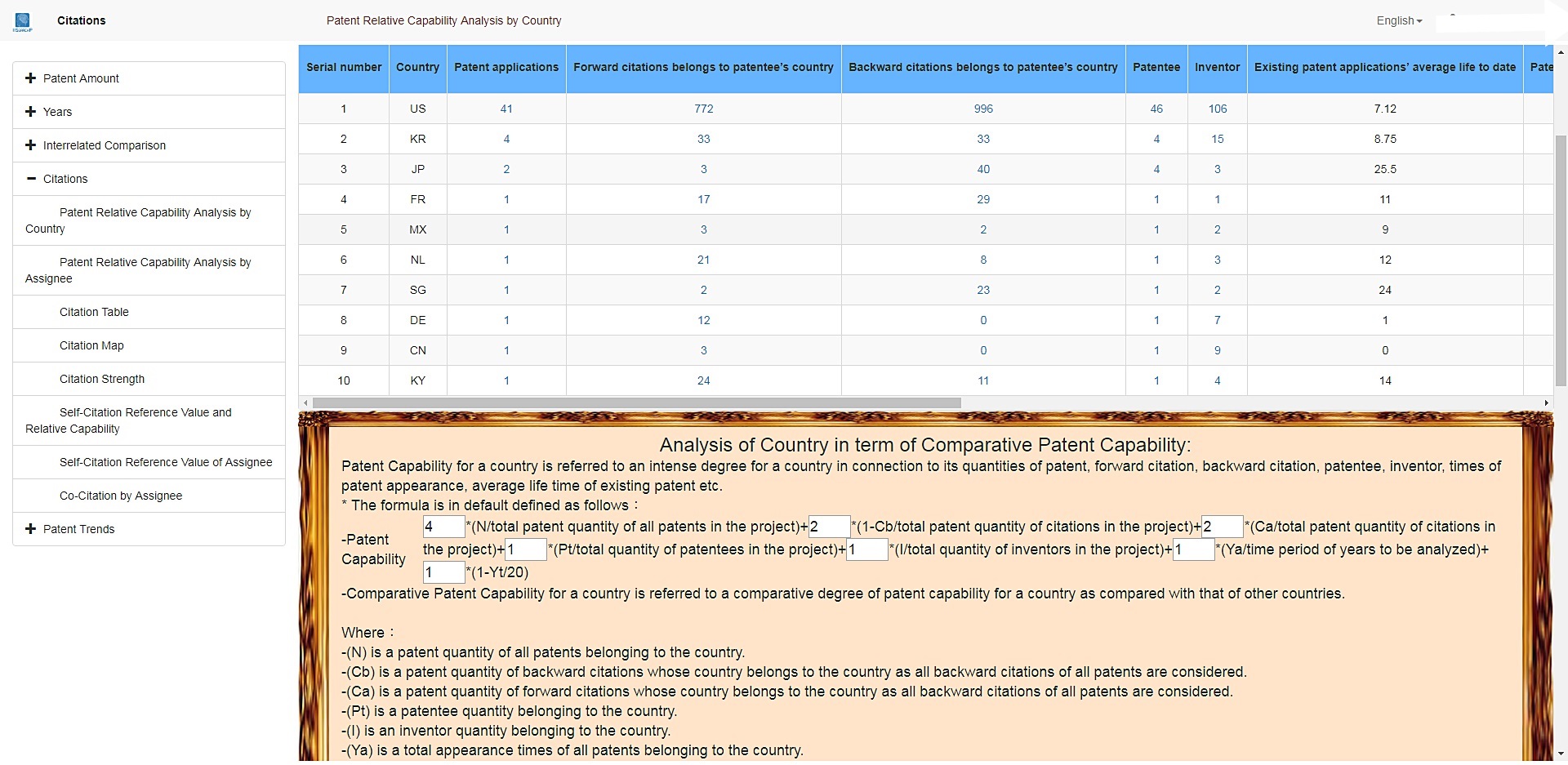Viewport: 1568px width, 765px height.
Task: Edit the I weight input field
Action: [867, 549]
